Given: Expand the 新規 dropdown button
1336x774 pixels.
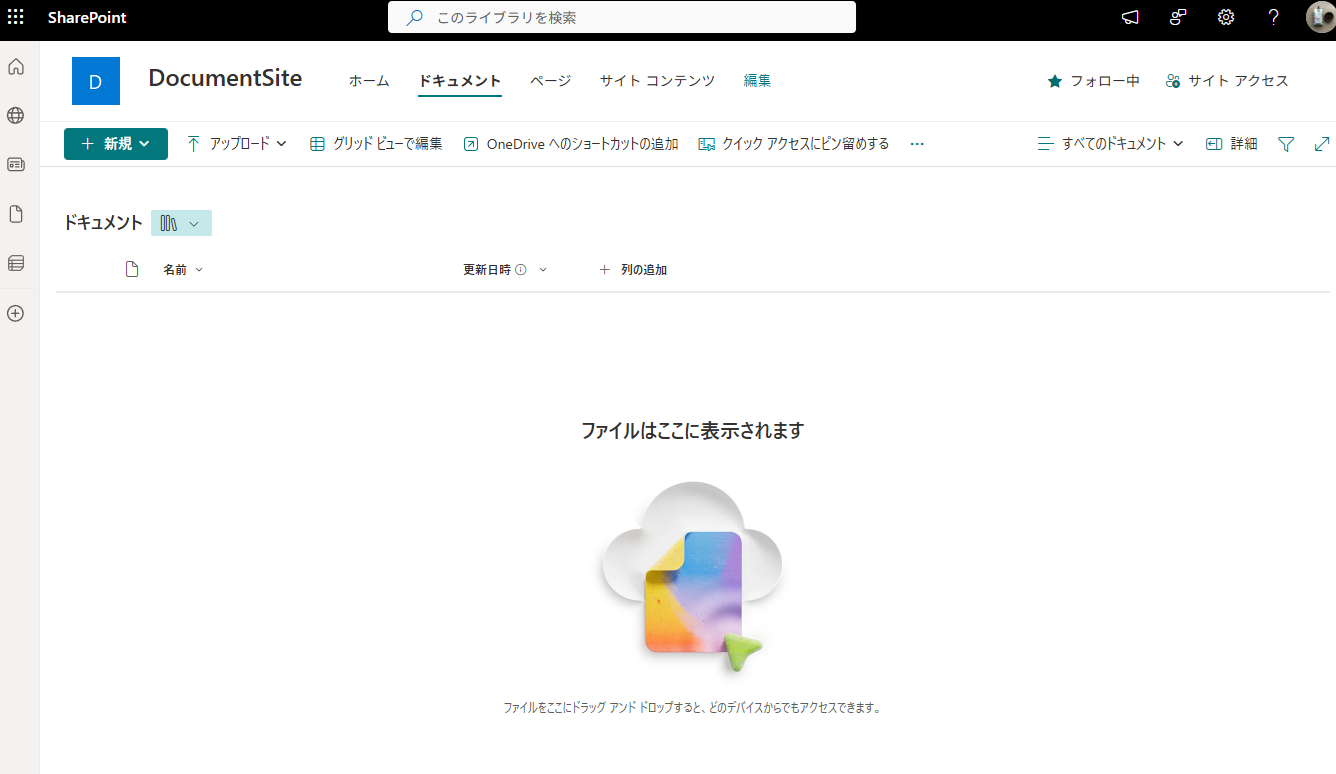Looking at the screenshot, I should tap(116, 144).
